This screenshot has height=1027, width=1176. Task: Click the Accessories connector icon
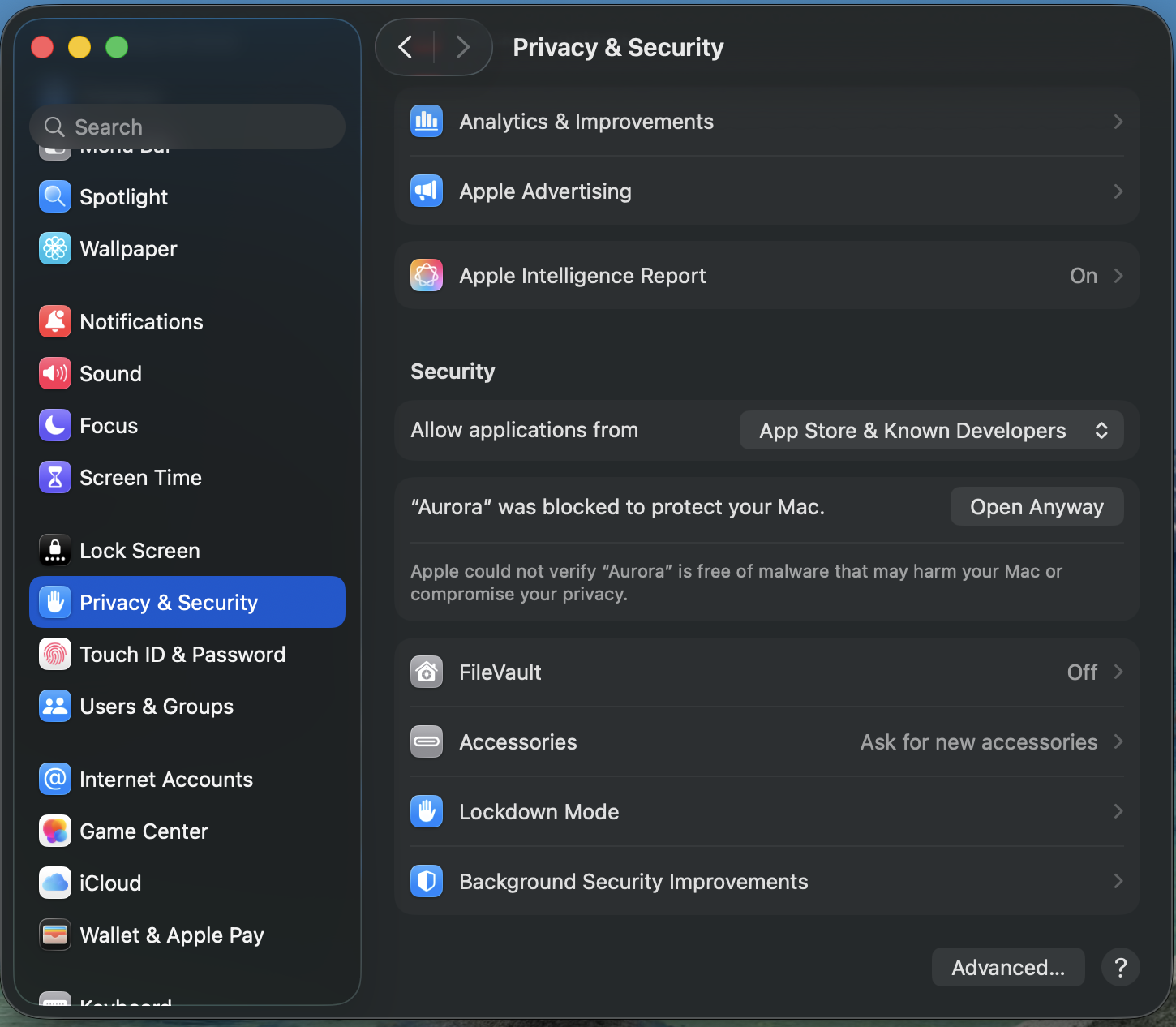coord(427,741)
